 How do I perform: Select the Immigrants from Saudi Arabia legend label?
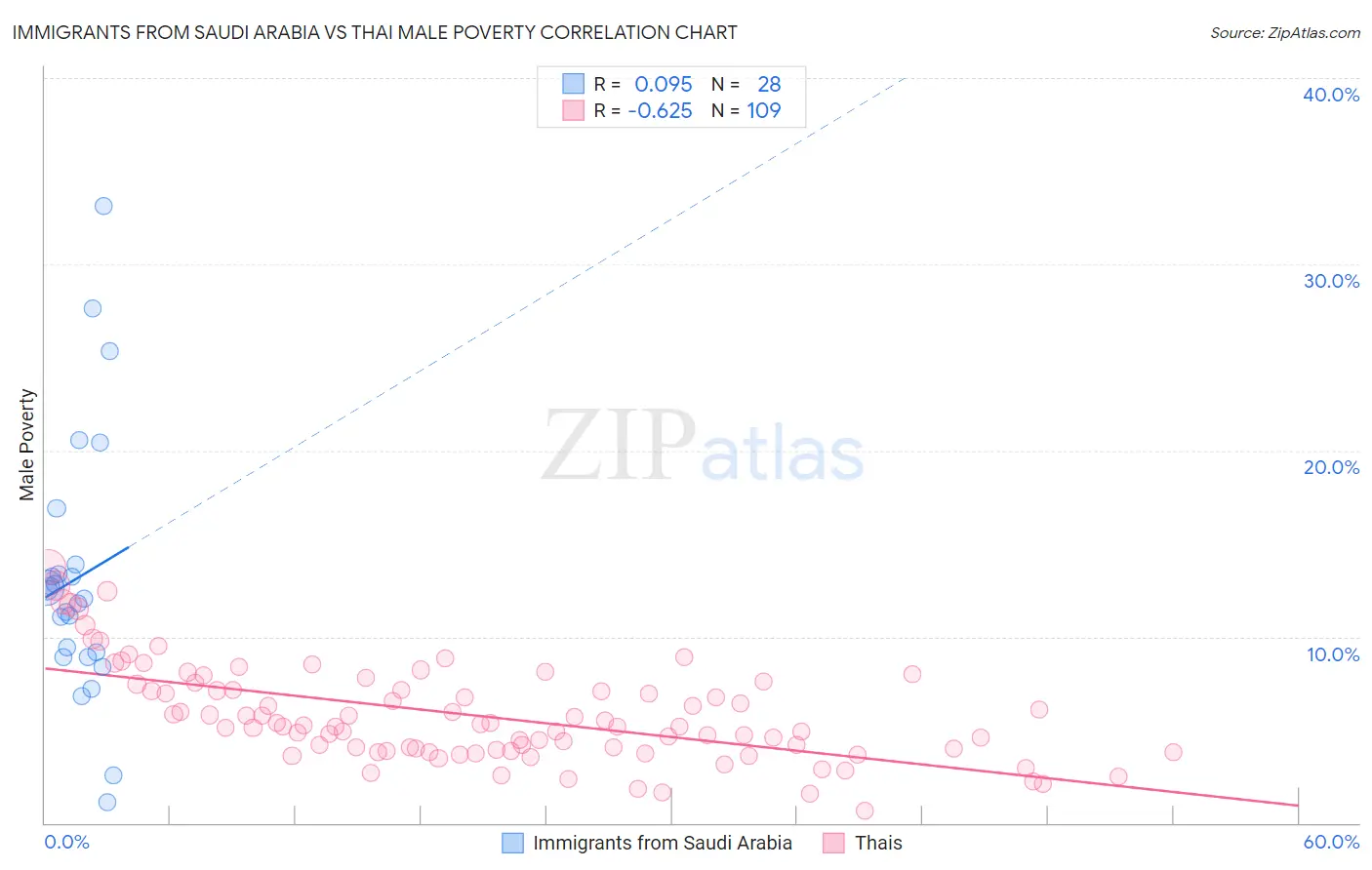(x=663, y=843)
